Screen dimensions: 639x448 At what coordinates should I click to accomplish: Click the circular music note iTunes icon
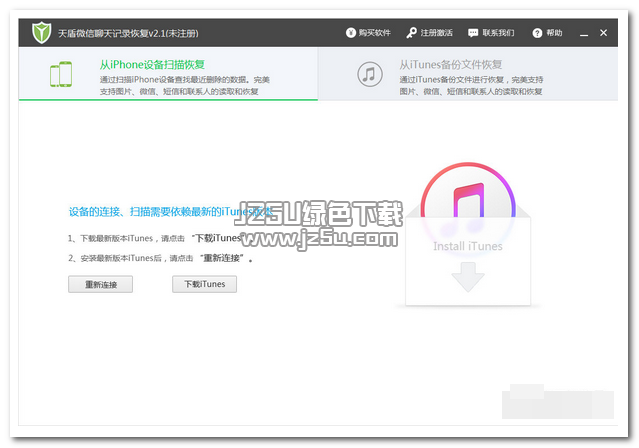[370, 74]
